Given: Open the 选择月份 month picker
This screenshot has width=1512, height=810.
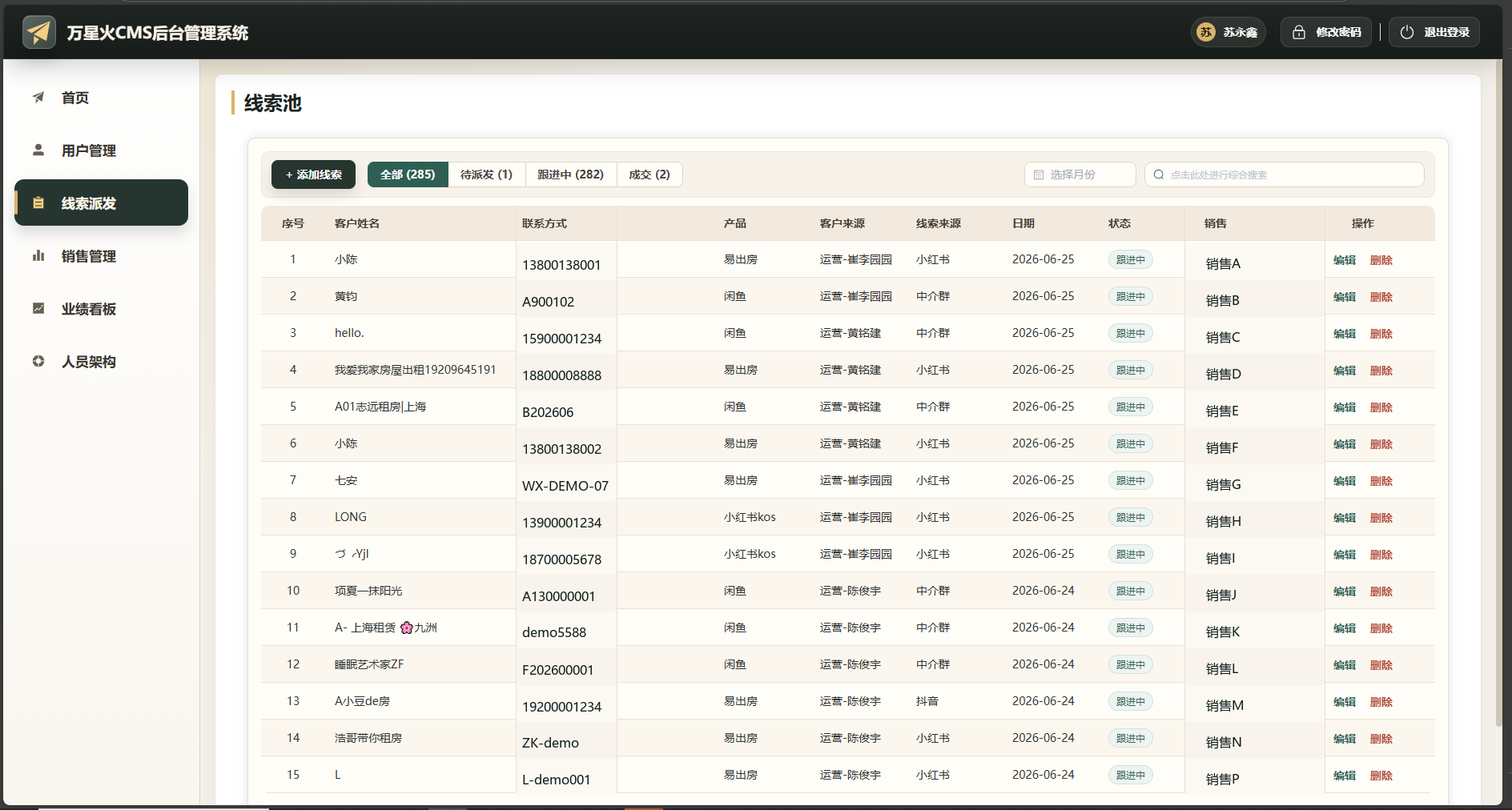Looking at the screenshot, I should 1080,174.
